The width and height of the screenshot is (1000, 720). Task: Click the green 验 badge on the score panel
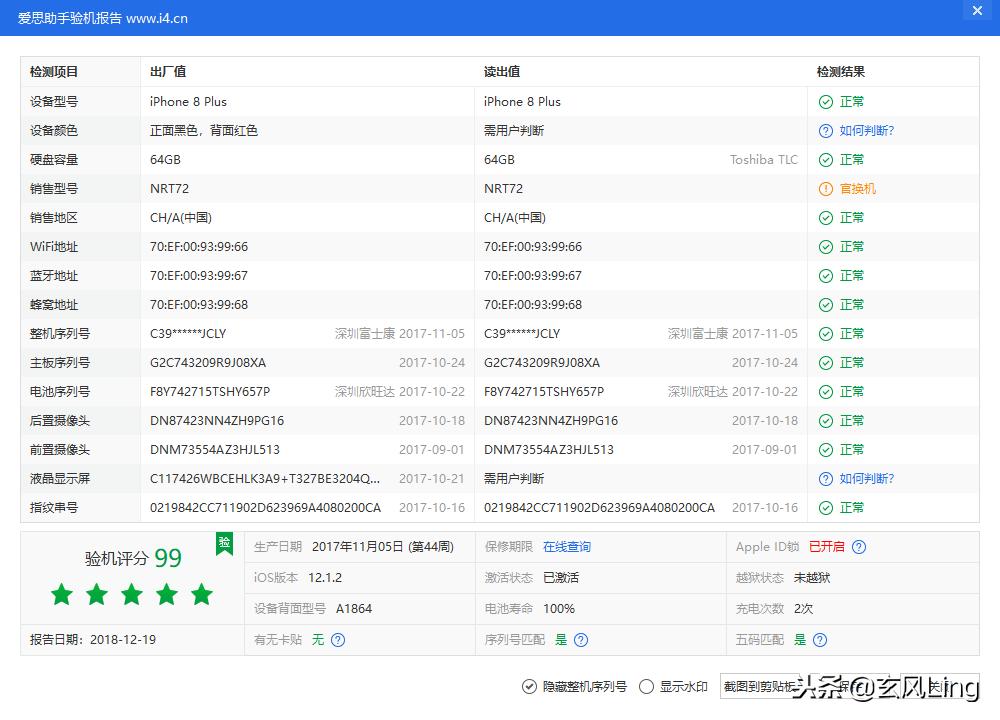coord(224,543)
